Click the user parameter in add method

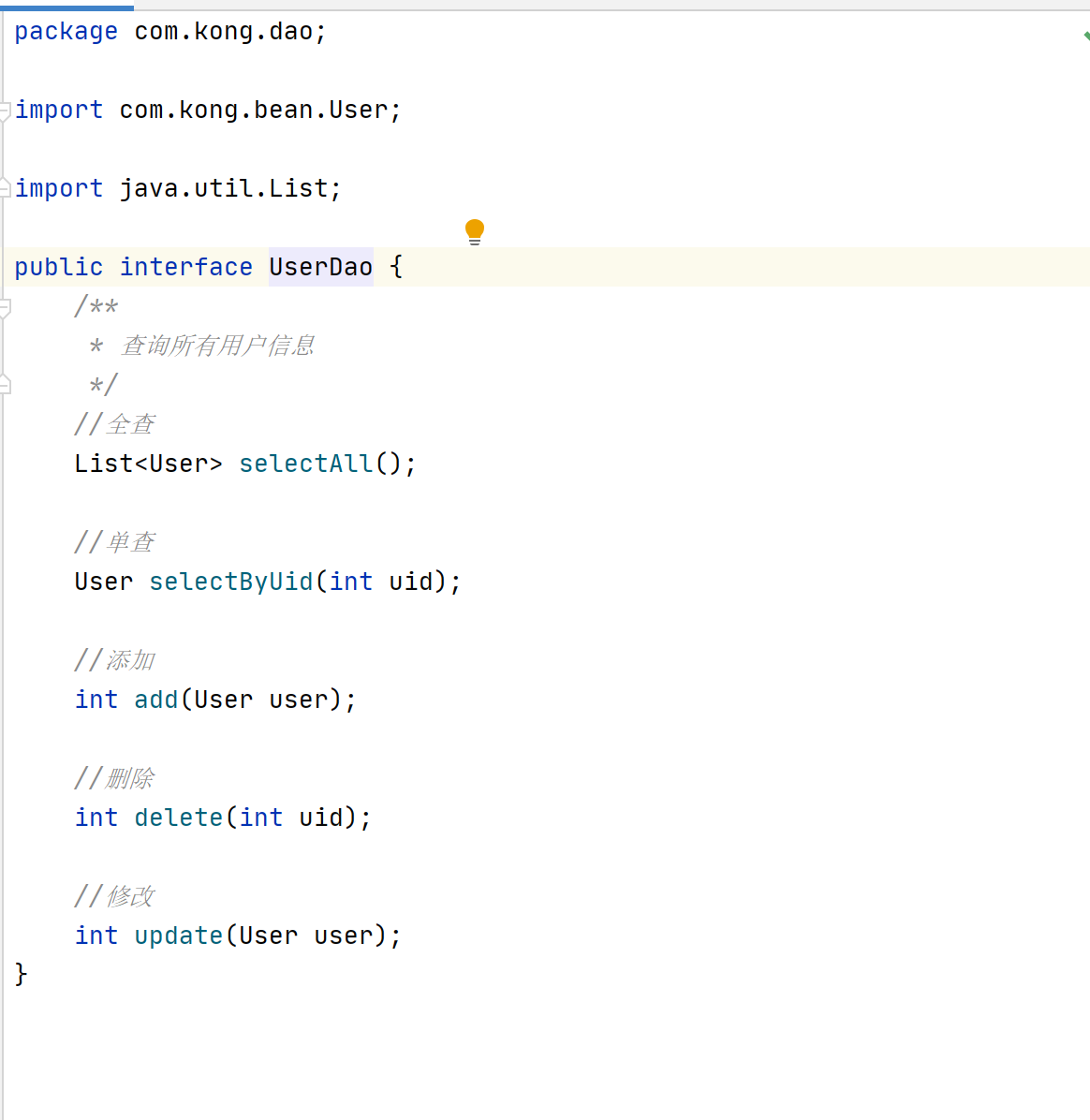coord(298,700)
